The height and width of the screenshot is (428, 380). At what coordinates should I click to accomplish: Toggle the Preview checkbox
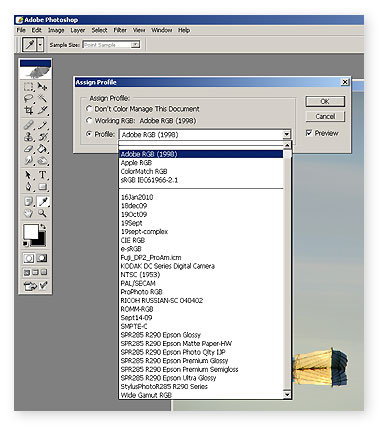[x=309, y=133]
